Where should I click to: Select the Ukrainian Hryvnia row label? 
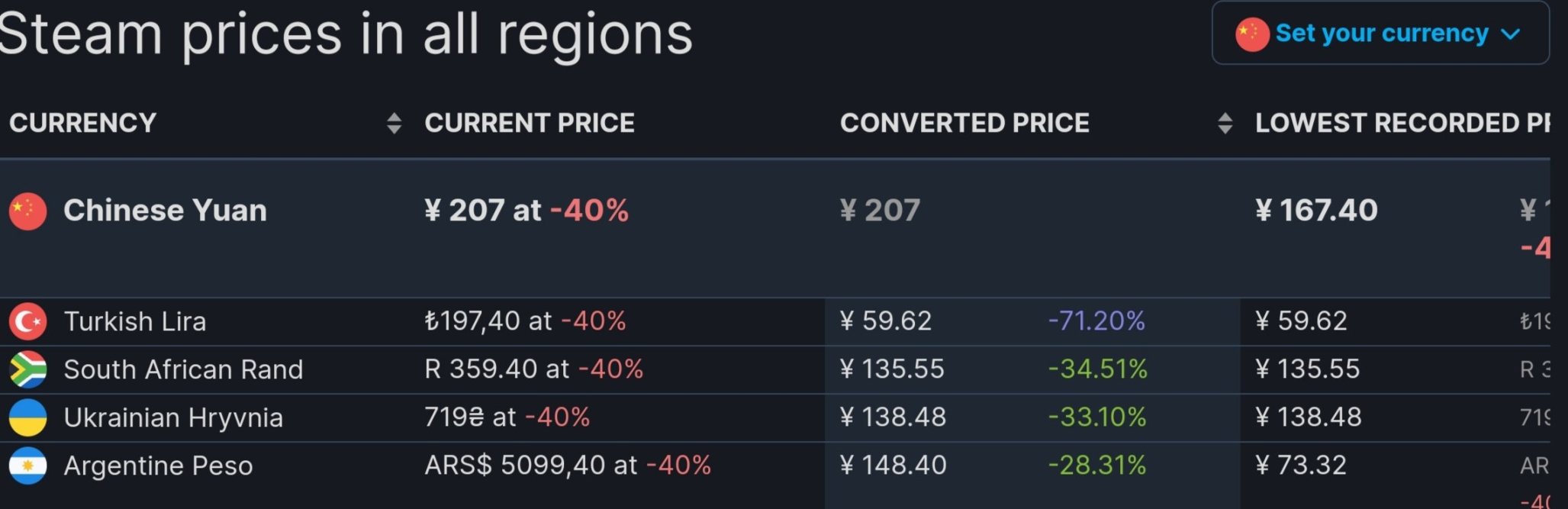point(173,417)
